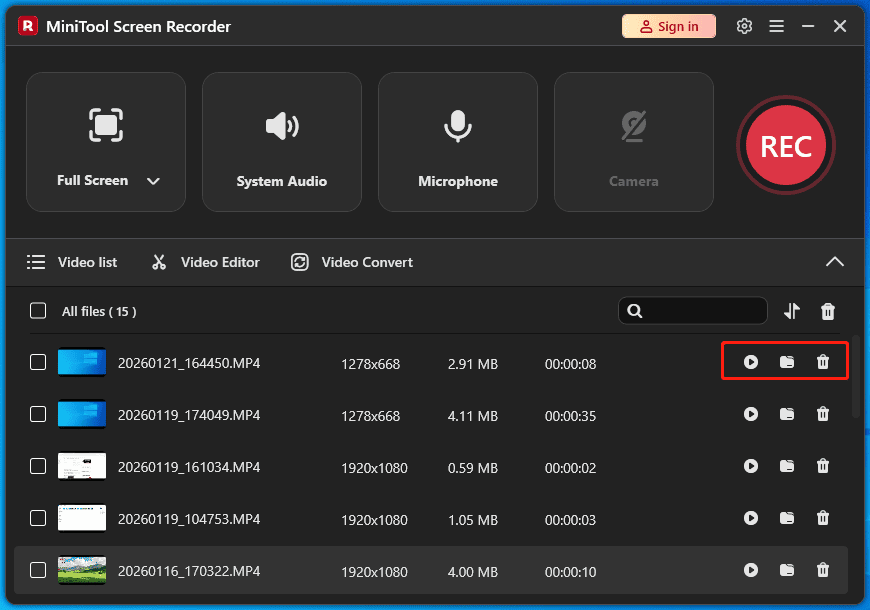
Task: Click the Camera recording icon
Action: point(633,126)
